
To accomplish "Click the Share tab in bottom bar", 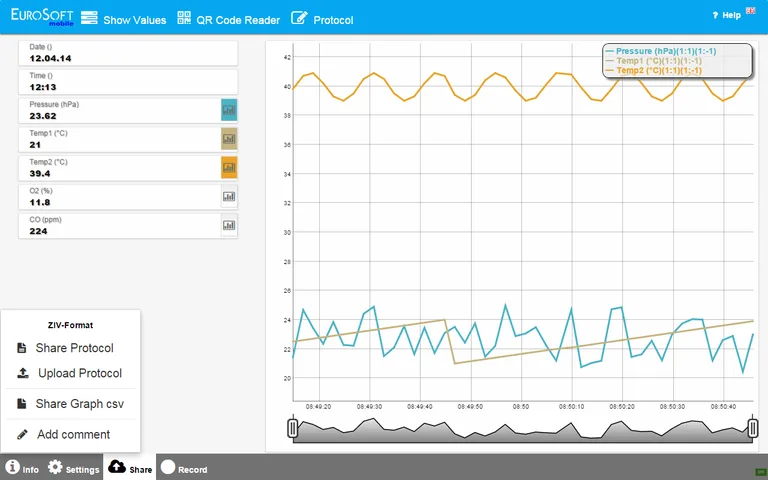I will click(x=130, y=468).
